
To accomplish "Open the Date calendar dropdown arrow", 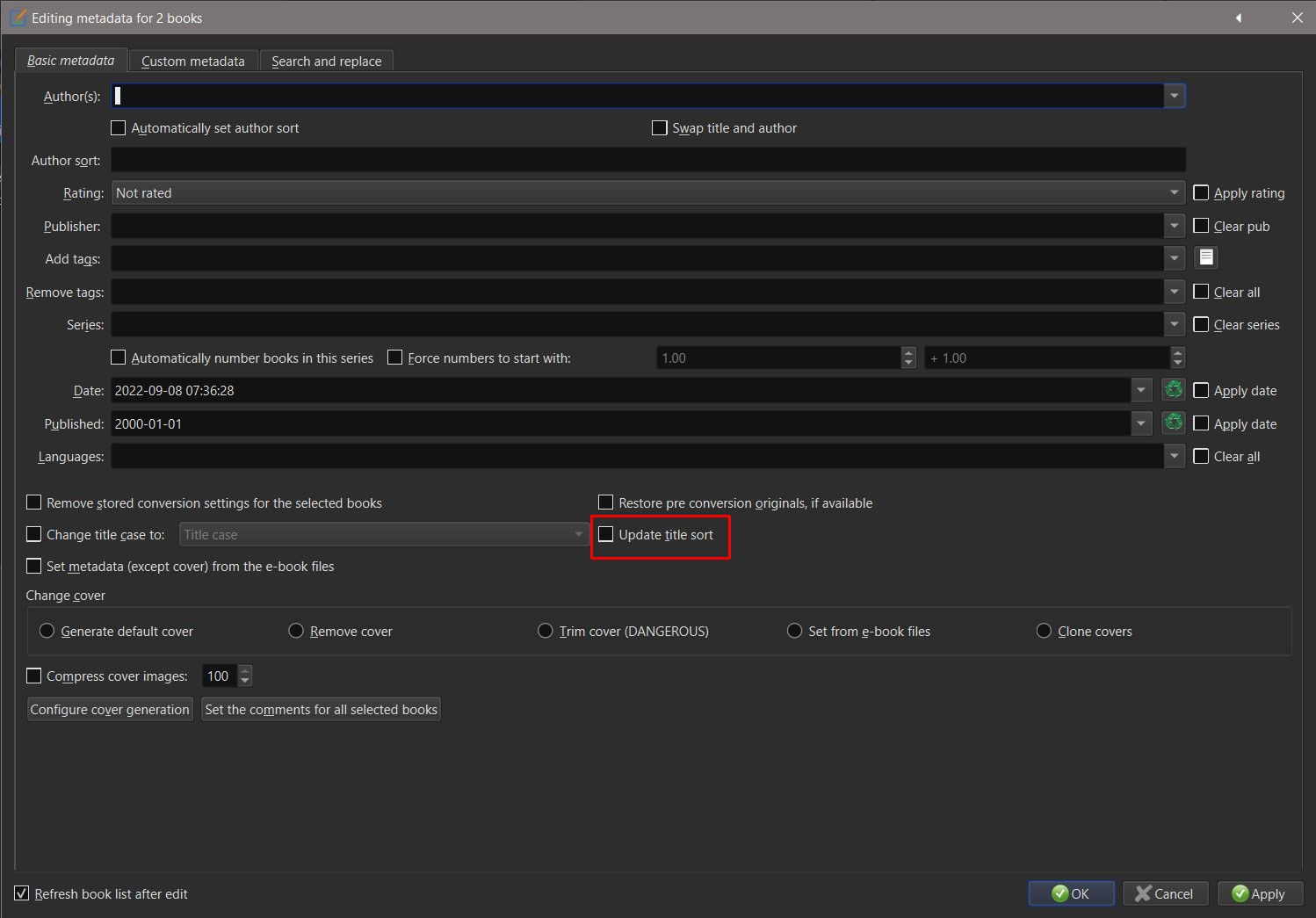I will click(x=1141, y=390).
